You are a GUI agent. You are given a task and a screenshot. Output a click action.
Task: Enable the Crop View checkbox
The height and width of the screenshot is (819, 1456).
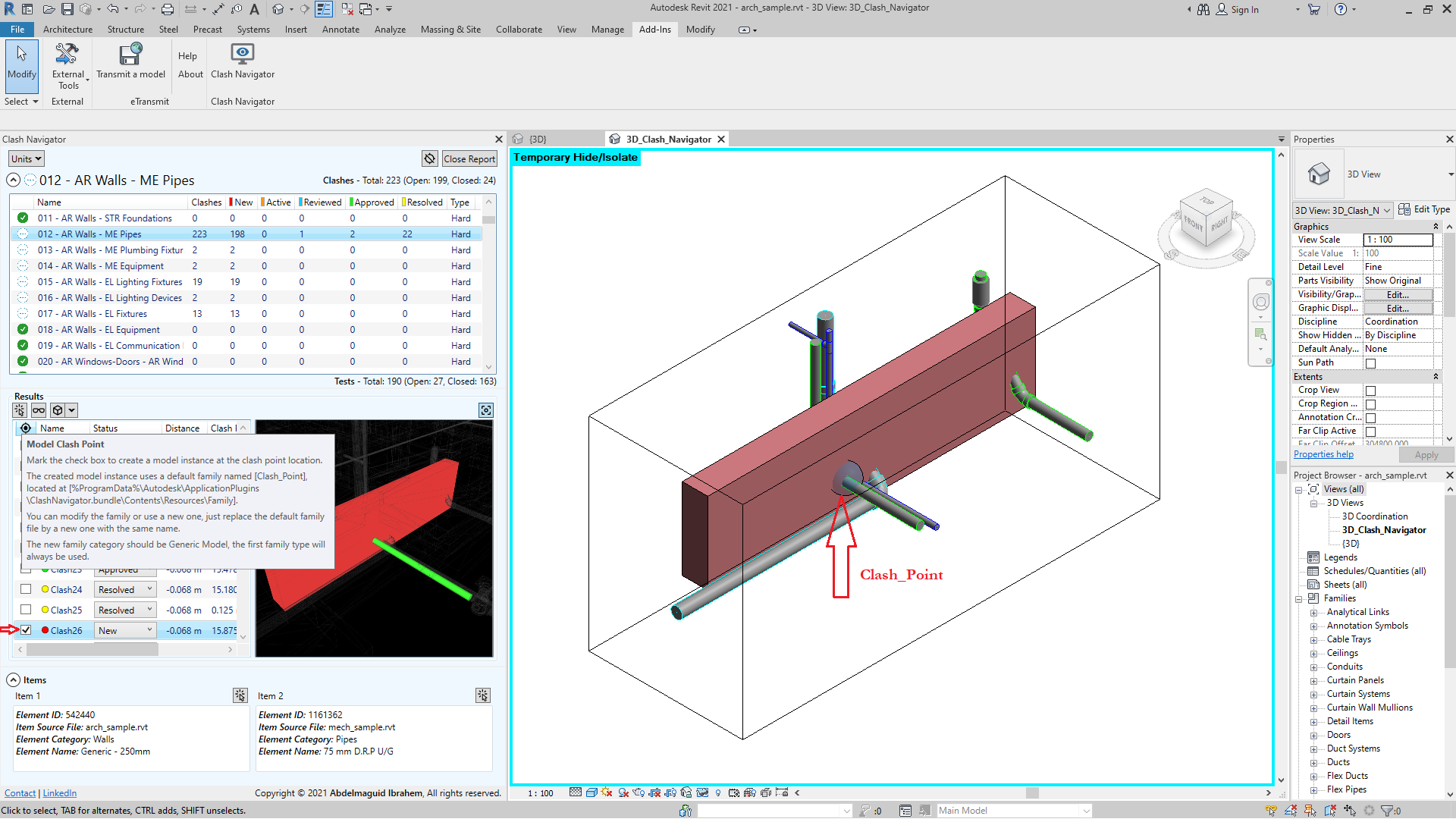coord(1370,391)
